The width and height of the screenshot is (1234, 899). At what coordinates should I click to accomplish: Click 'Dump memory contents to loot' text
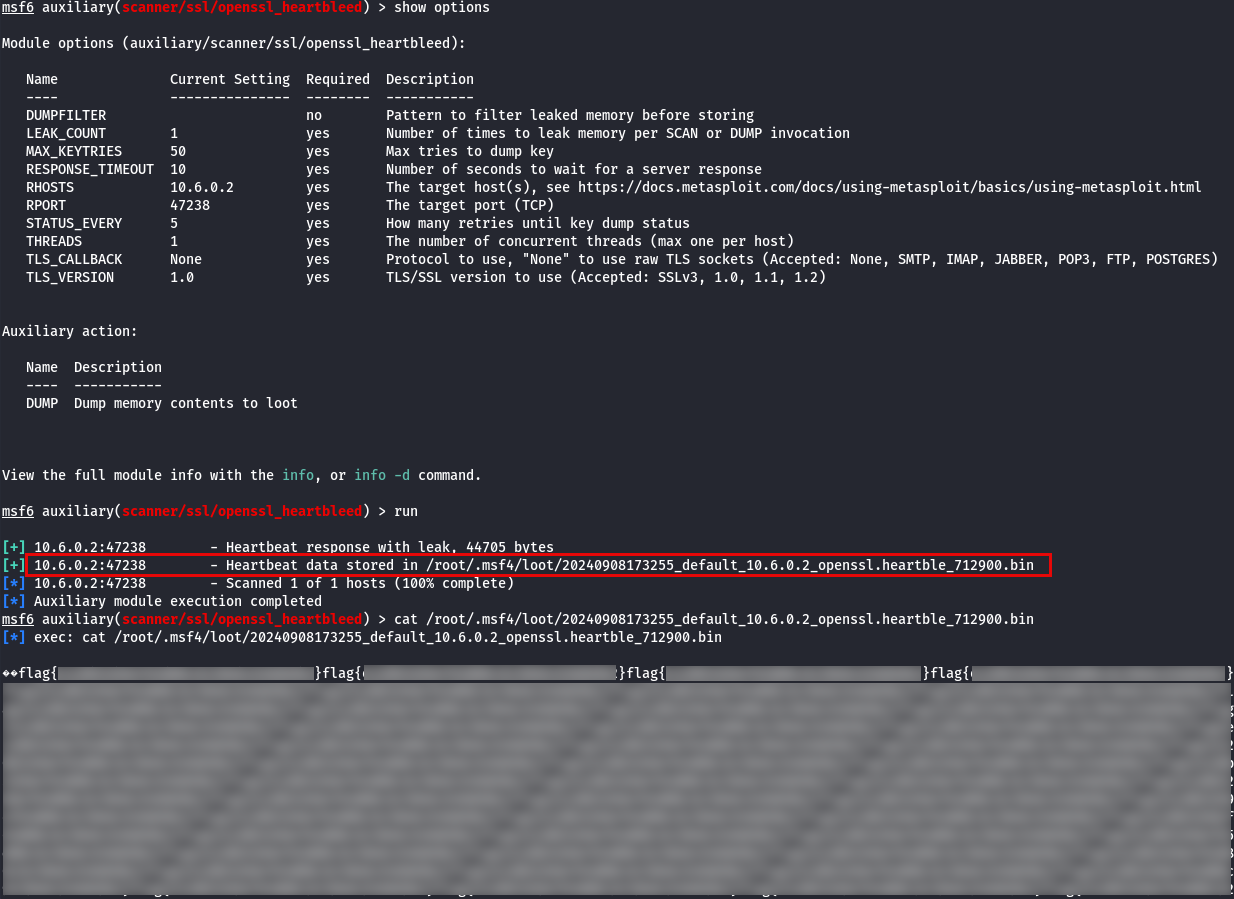[x=186, y=403]
